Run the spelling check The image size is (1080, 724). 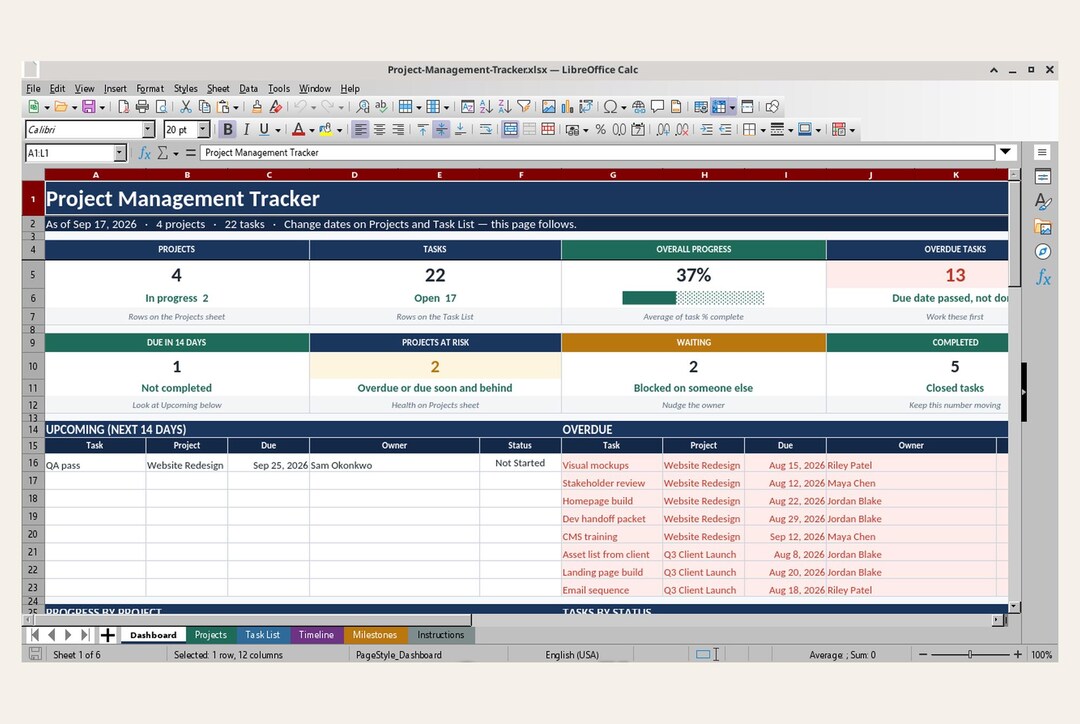(x=382, y=107)
